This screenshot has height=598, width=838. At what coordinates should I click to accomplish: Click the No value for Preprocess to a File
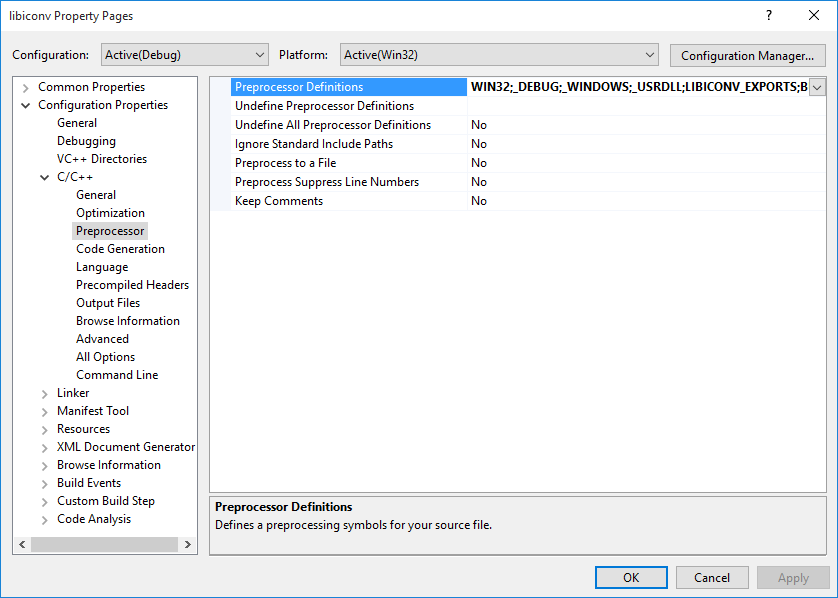point(646,163)
